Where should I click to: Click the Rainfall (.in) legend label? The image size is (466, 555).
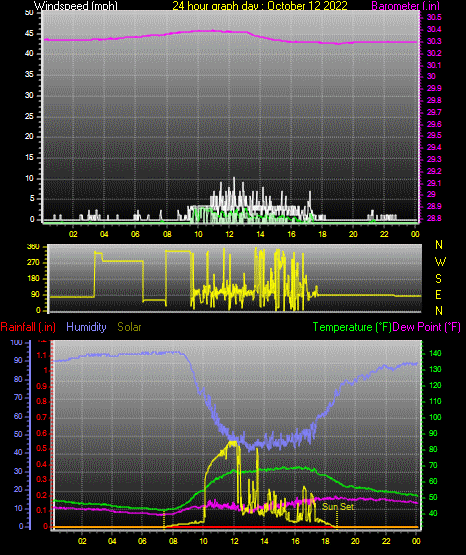click(28, 327)
